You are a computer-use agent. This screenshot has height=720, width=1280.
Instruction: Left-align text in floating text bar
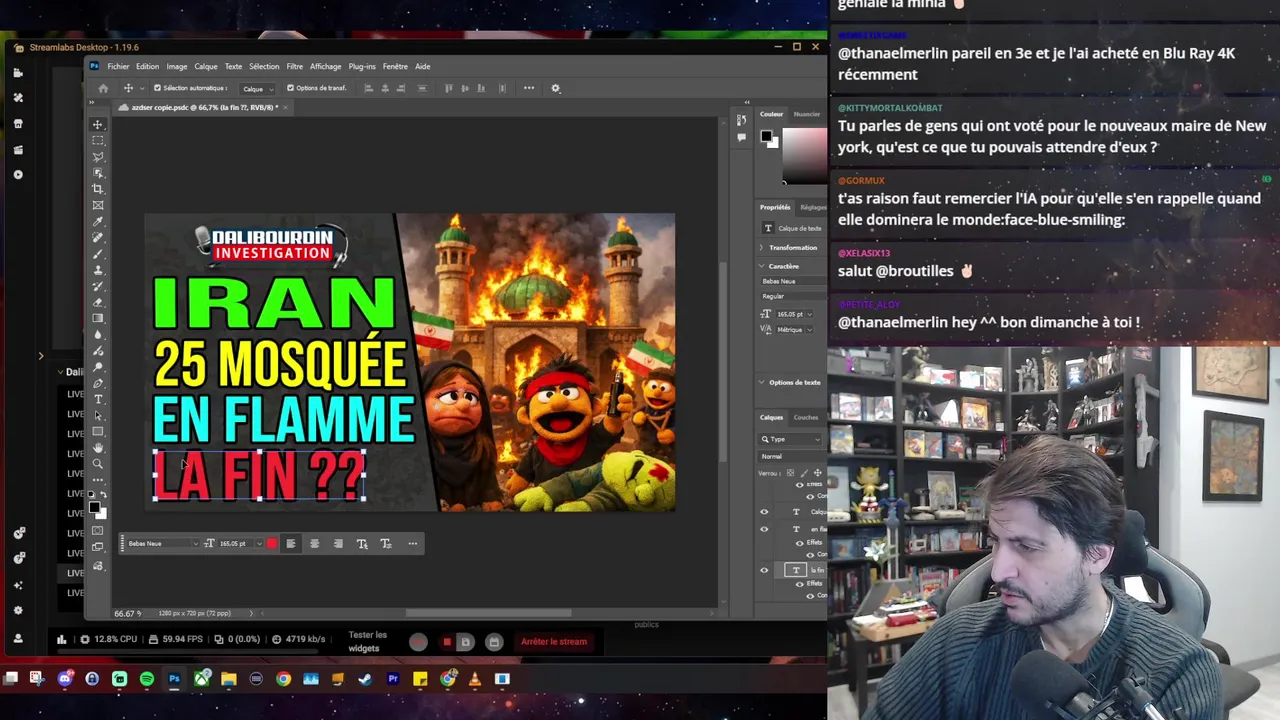coord(291,543)
